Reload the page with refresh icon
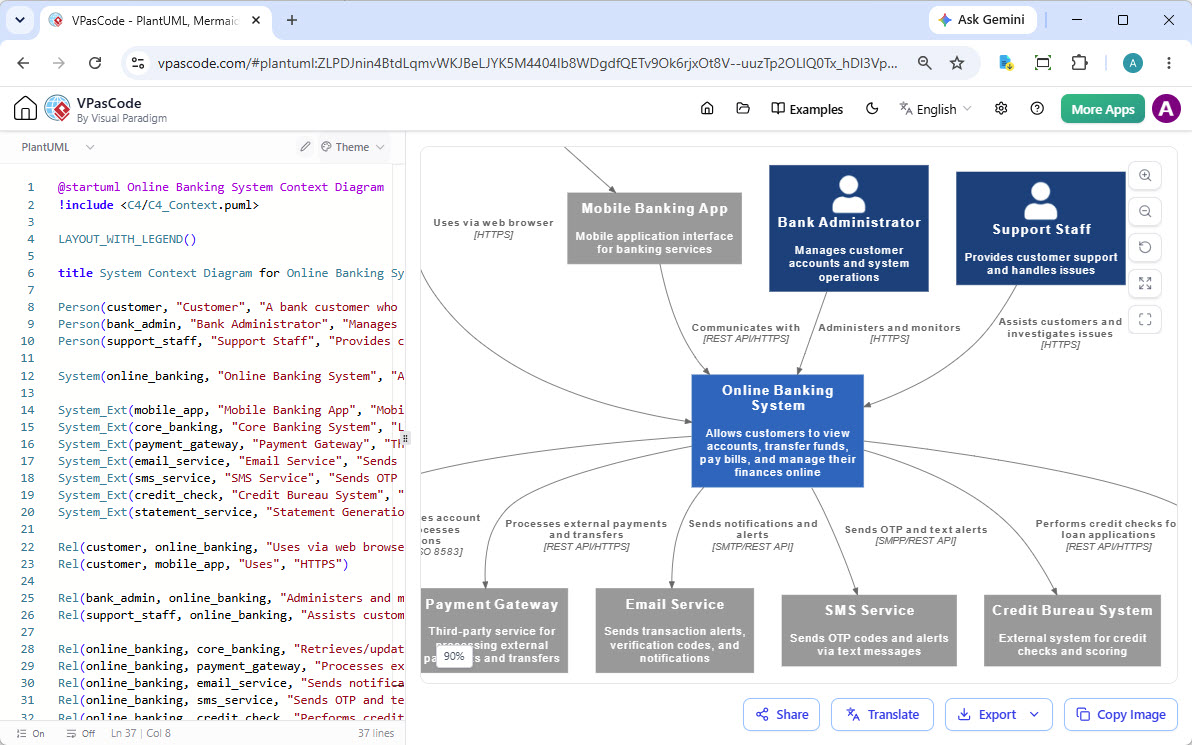The image size is (1192, 745). pos(95,63)
